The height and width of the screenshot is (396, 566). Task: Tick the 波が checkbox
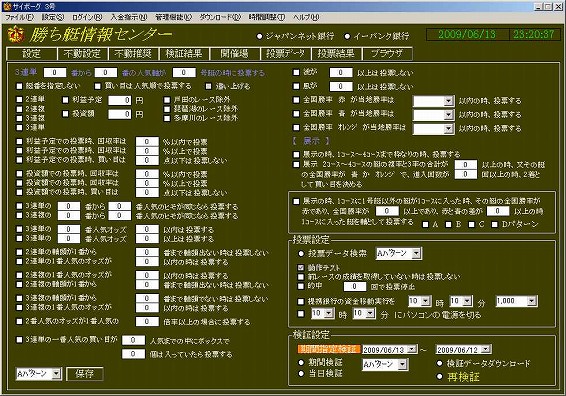coord(296,73)
